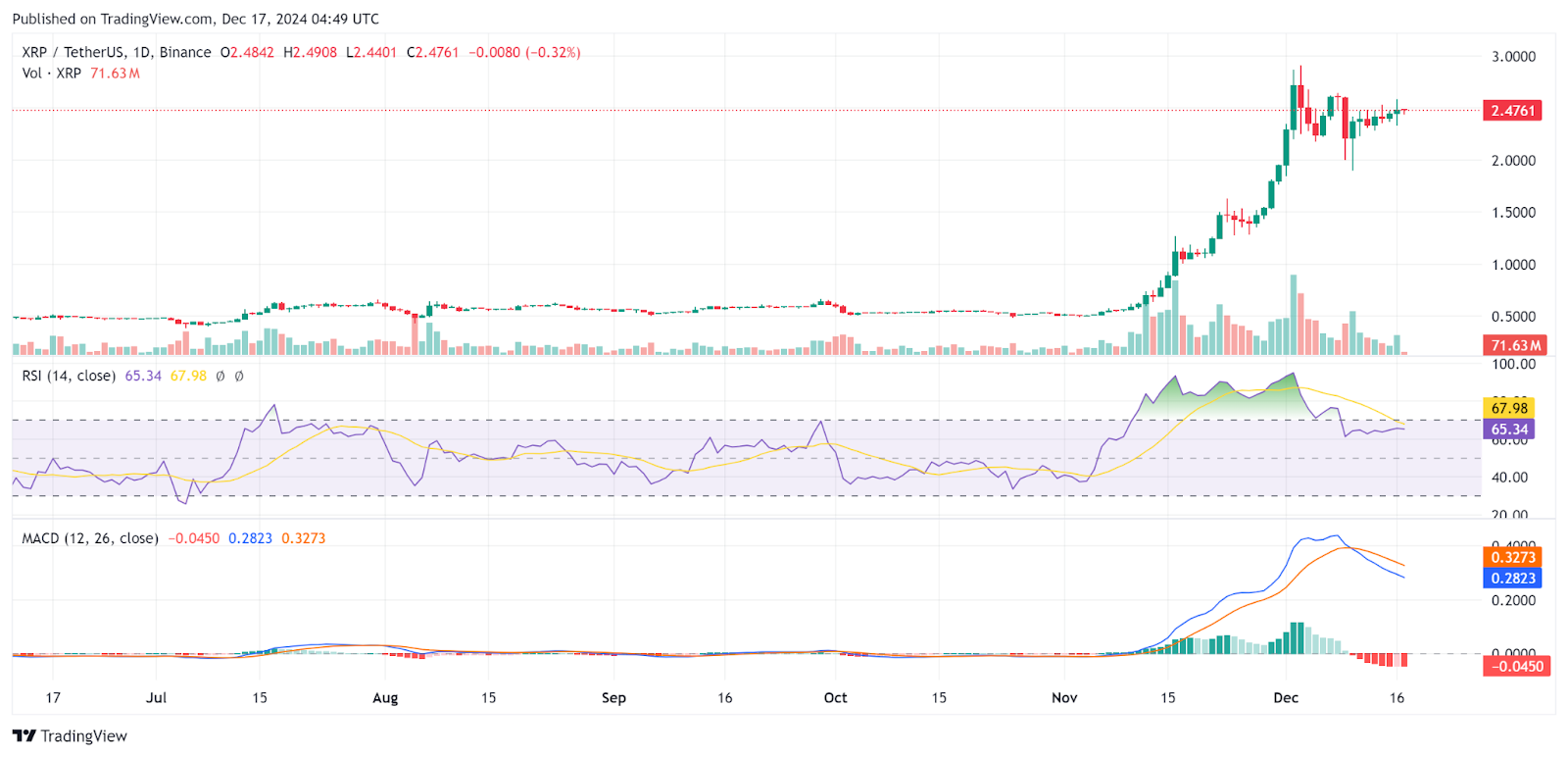
Task: Click the TradingView logo at the bottom
Action: [70, 735]
